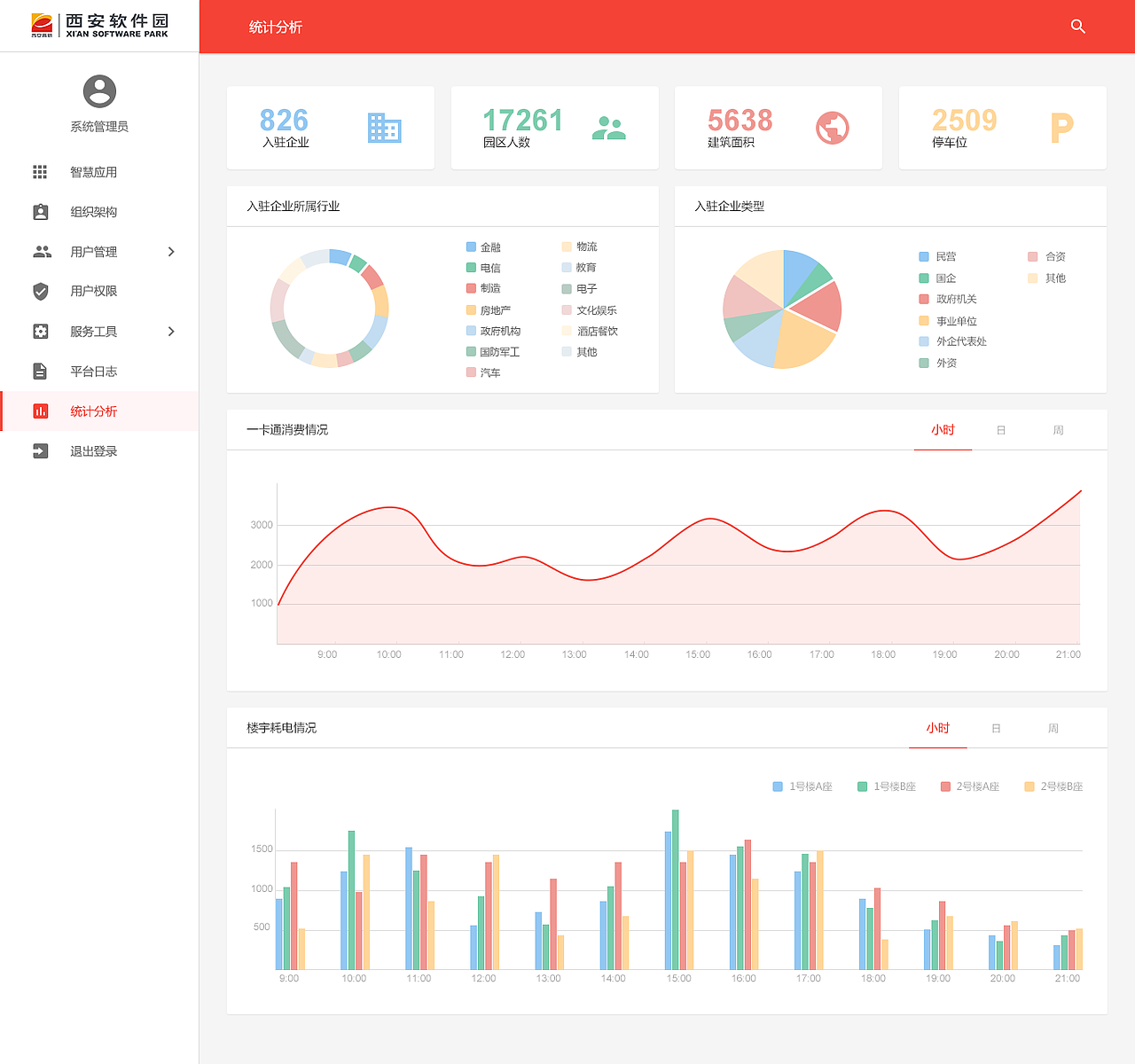Click the 退出登录 exit icon

(40, 450)
